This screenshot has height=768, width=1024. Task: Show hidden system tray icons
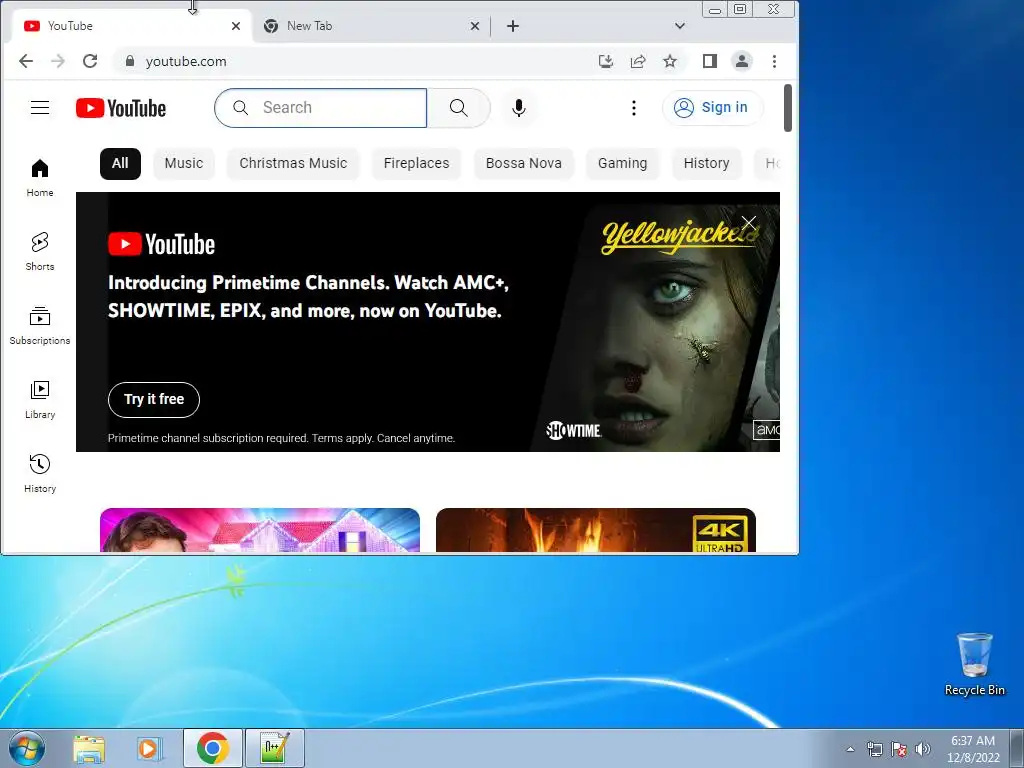(850, 749)
